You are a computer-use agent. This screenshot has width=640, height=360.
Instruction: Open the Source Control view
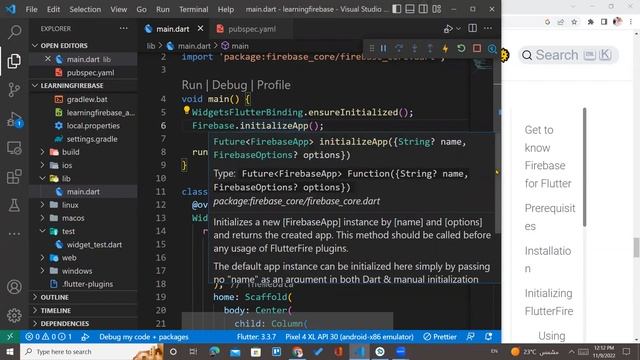tap(14, 90)
